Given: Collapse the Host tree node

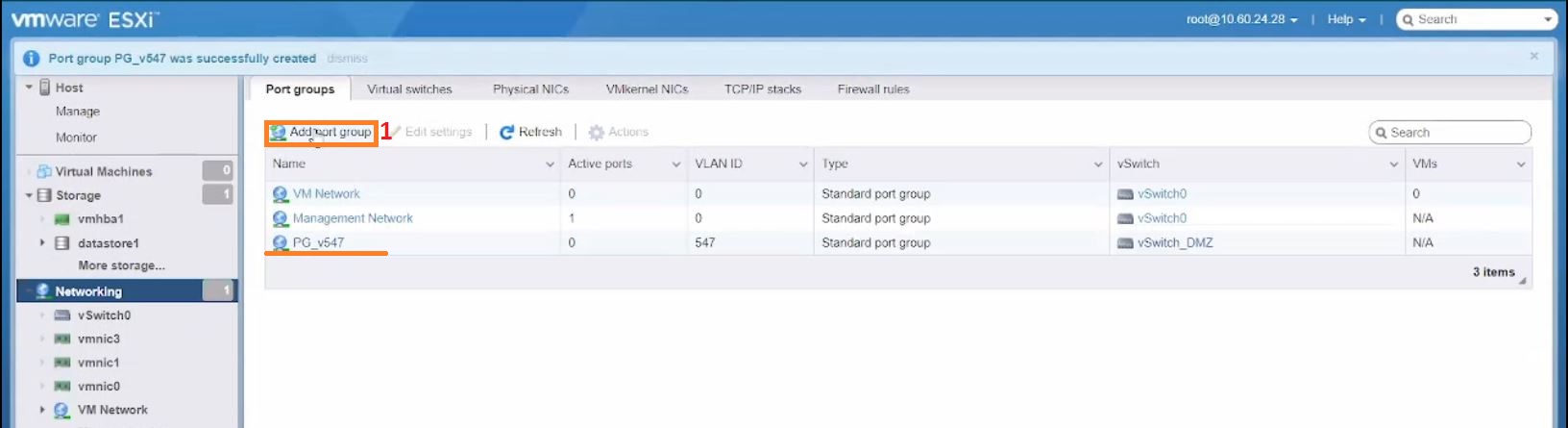Looking at the screenshot, I should point(29,88).
